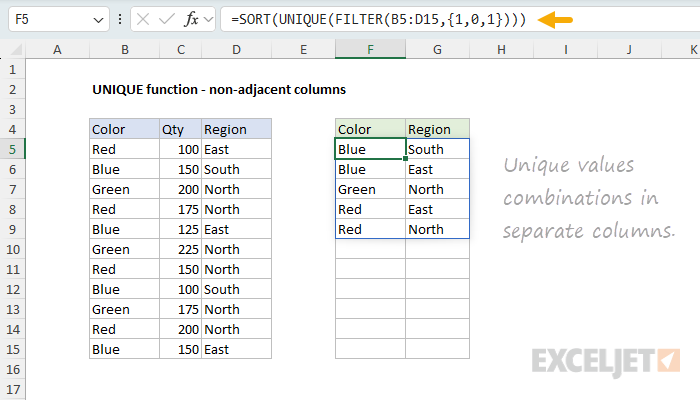Image resolution: width=700 pixels, height=400 pixels.
Task: Click 'East' in cell D15
Action: (237, 349)
